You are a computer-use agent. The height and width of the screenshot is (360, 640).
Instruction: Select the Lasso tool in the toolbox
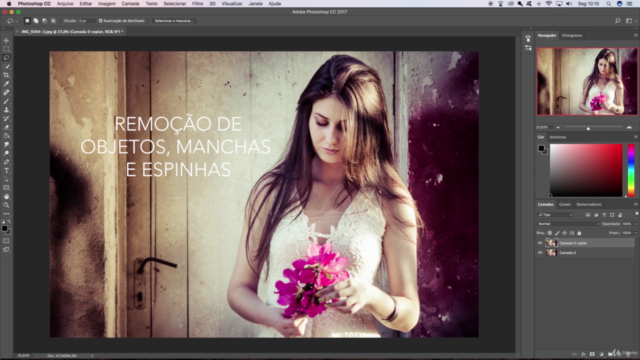click(6, 58)
